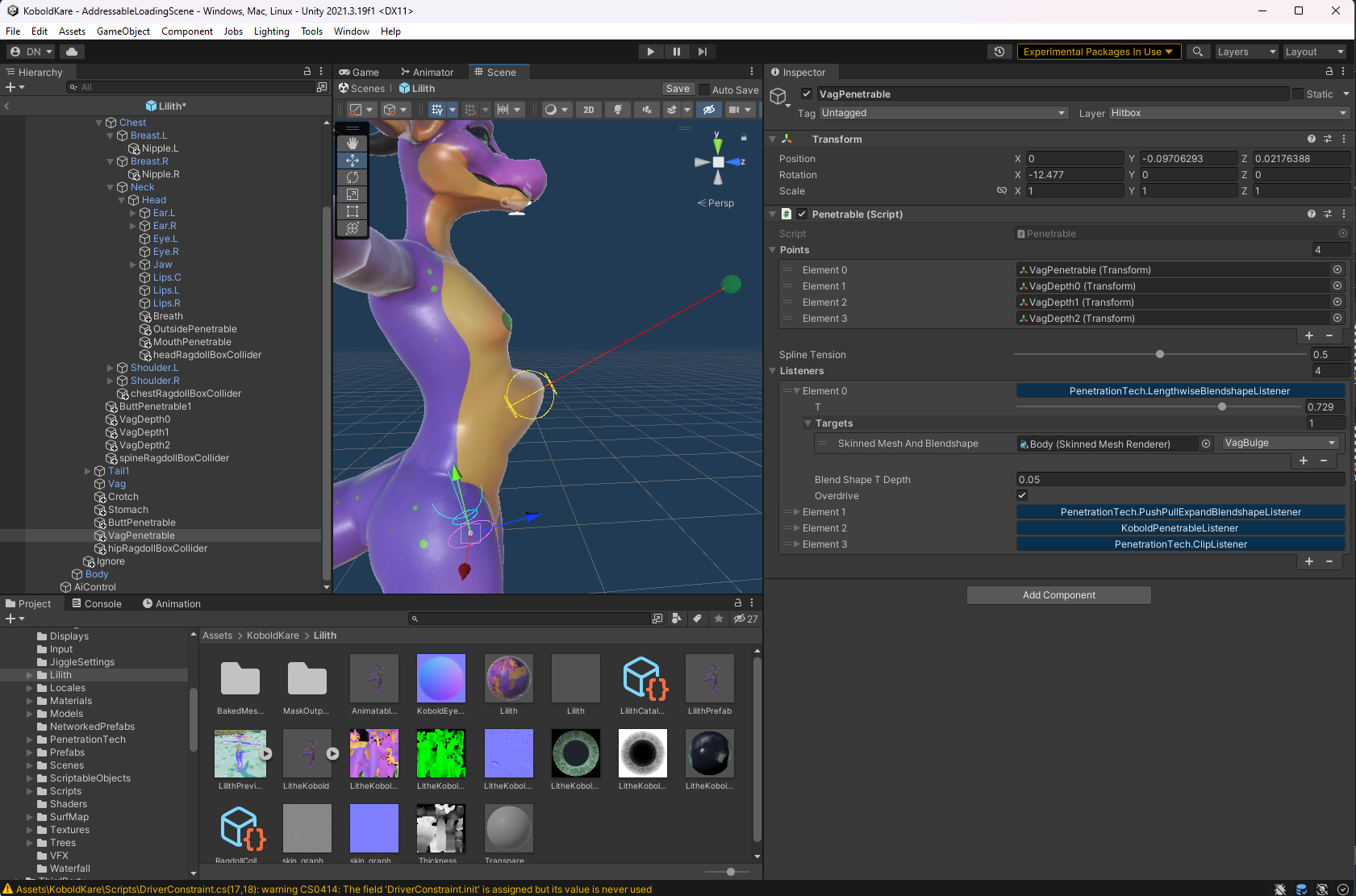Screen dimensions: 1356x896
Task: Open the DN account dropdown
Action: tap(31, 52)
